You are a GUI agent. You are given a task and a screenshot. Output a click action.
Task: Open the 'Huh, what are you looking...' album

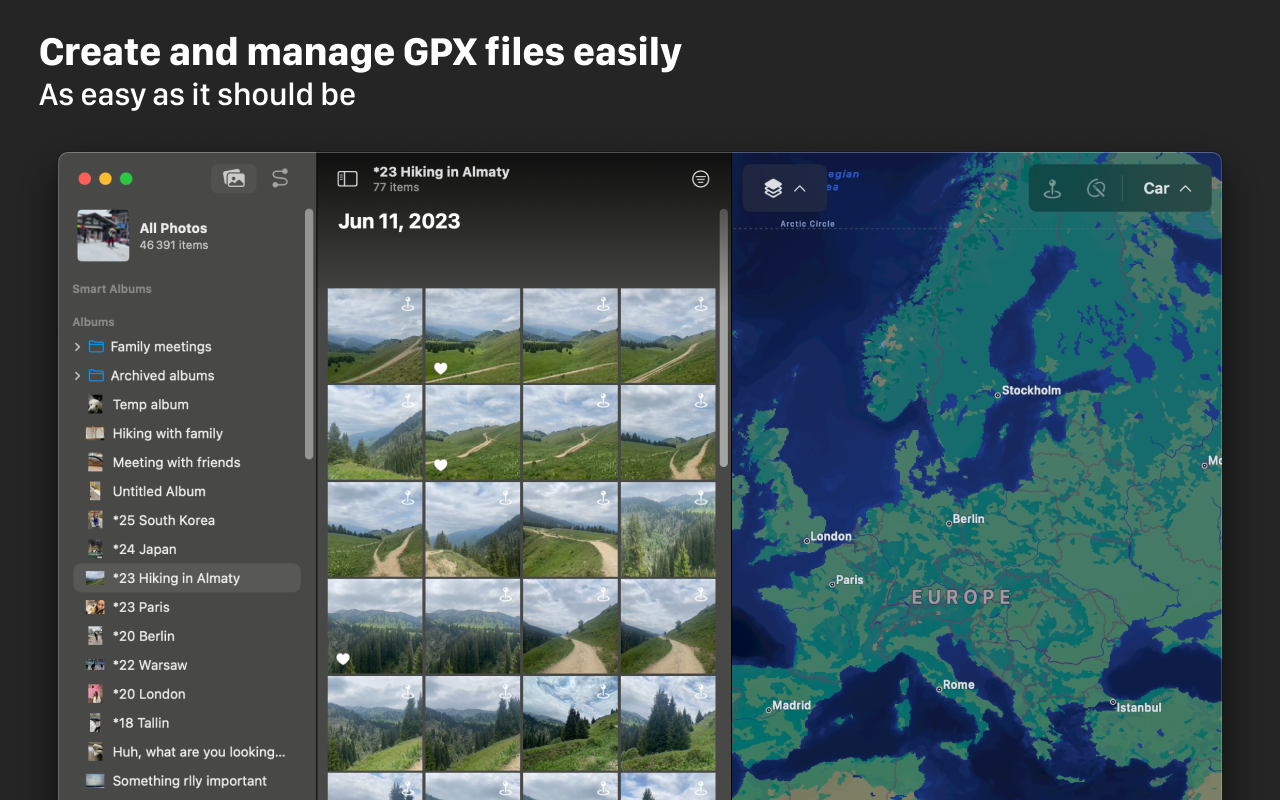pyautogui.click(x=187, y=752)
